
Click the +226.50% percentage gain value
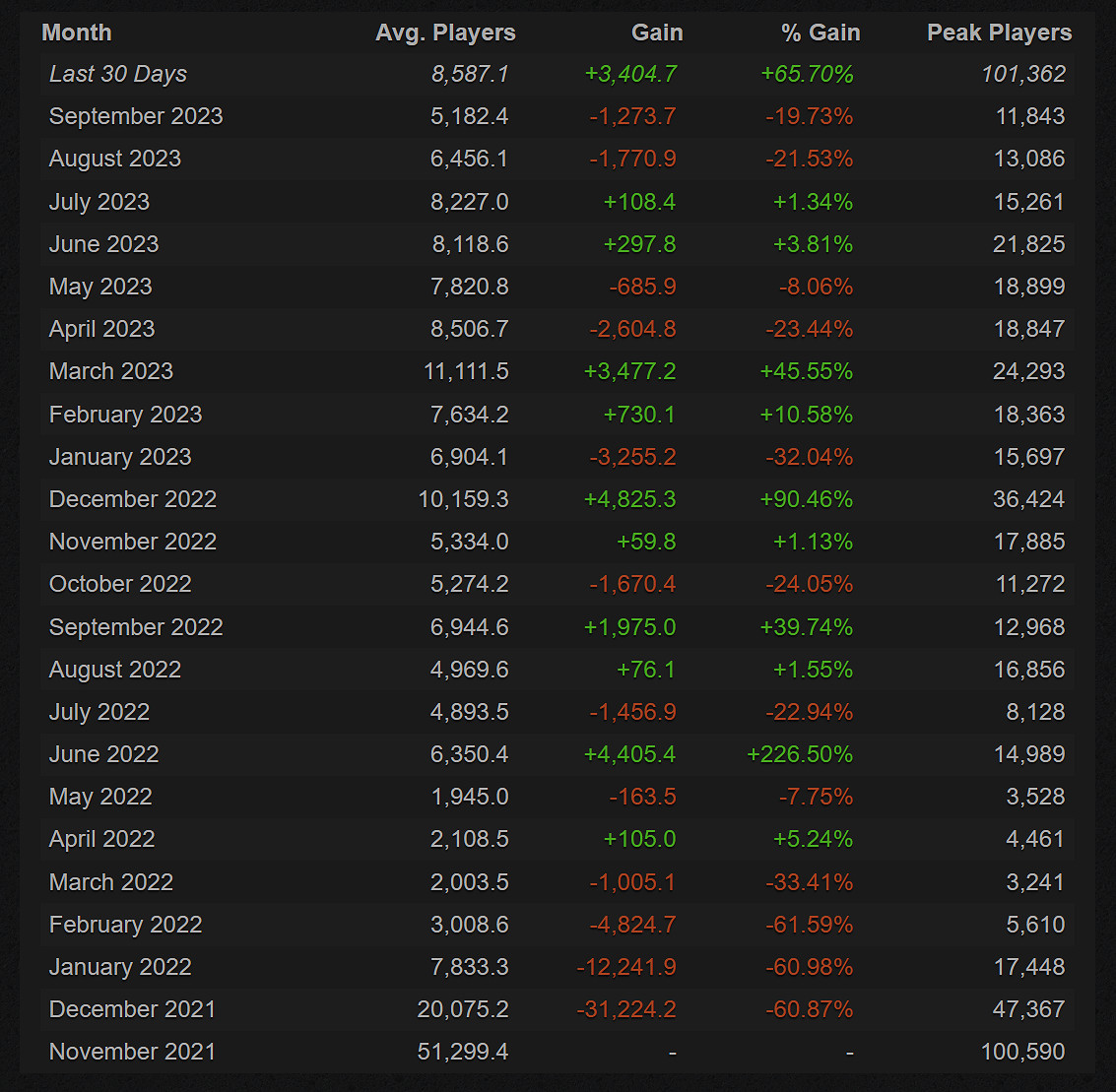point(800,754)
